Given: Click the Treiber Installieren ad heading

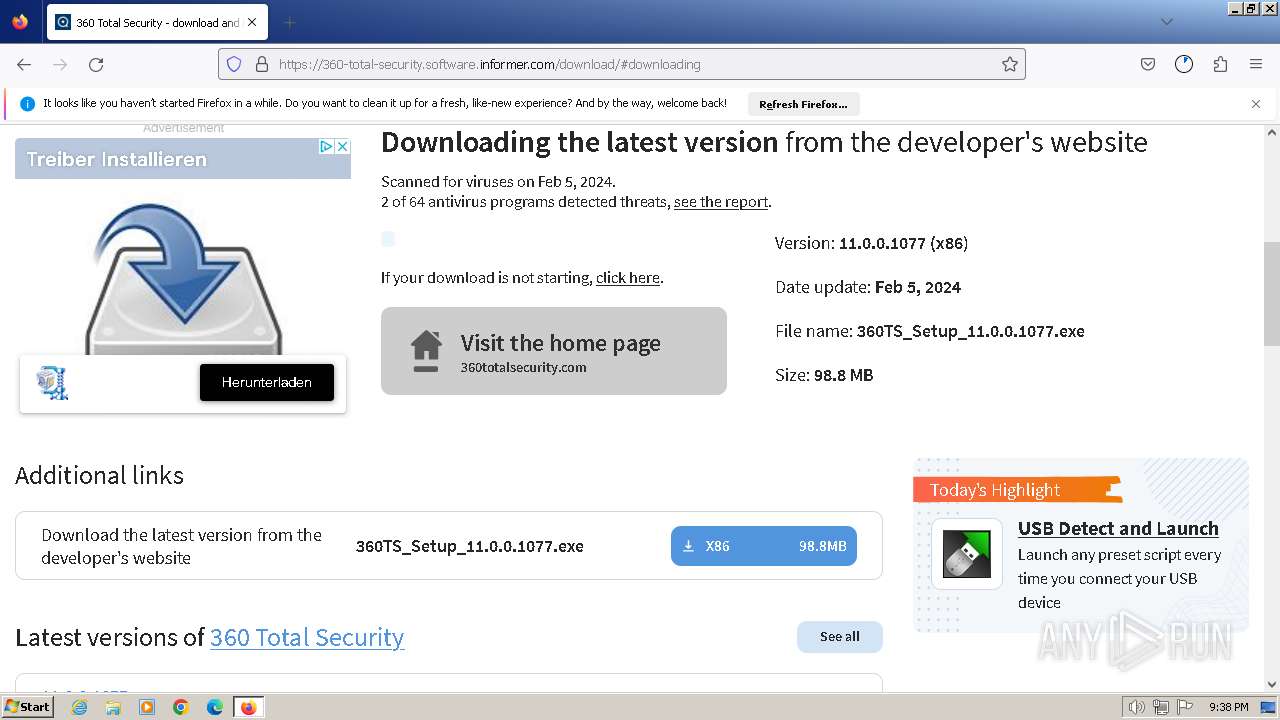Looking at the screenshot, I should tap(117, 159).
